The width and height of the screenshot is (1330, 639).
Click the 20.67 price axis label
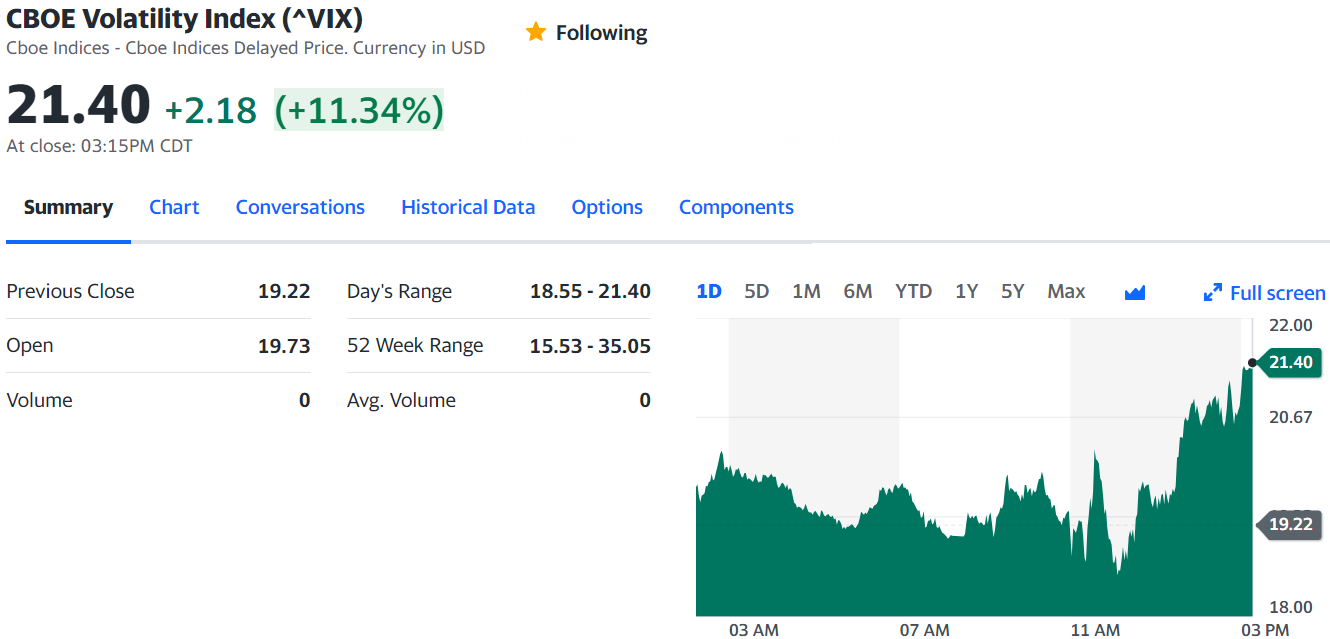(x=1290, y=417)
